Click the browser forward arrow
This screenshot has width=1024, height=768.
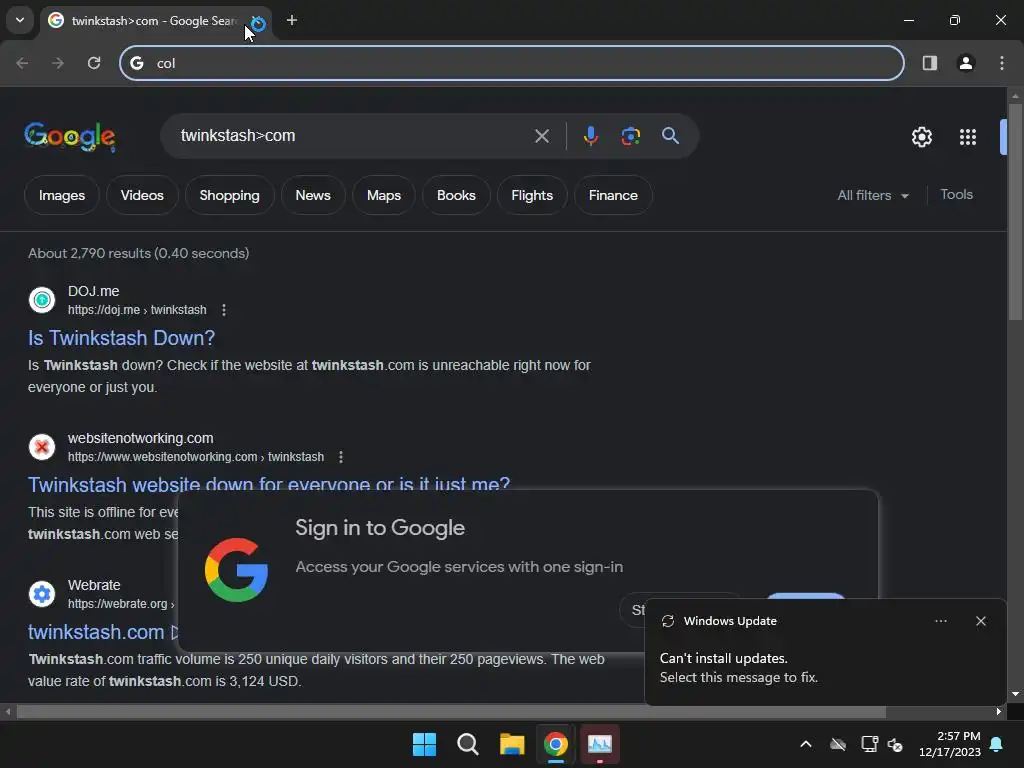click(x=58, y=63)
